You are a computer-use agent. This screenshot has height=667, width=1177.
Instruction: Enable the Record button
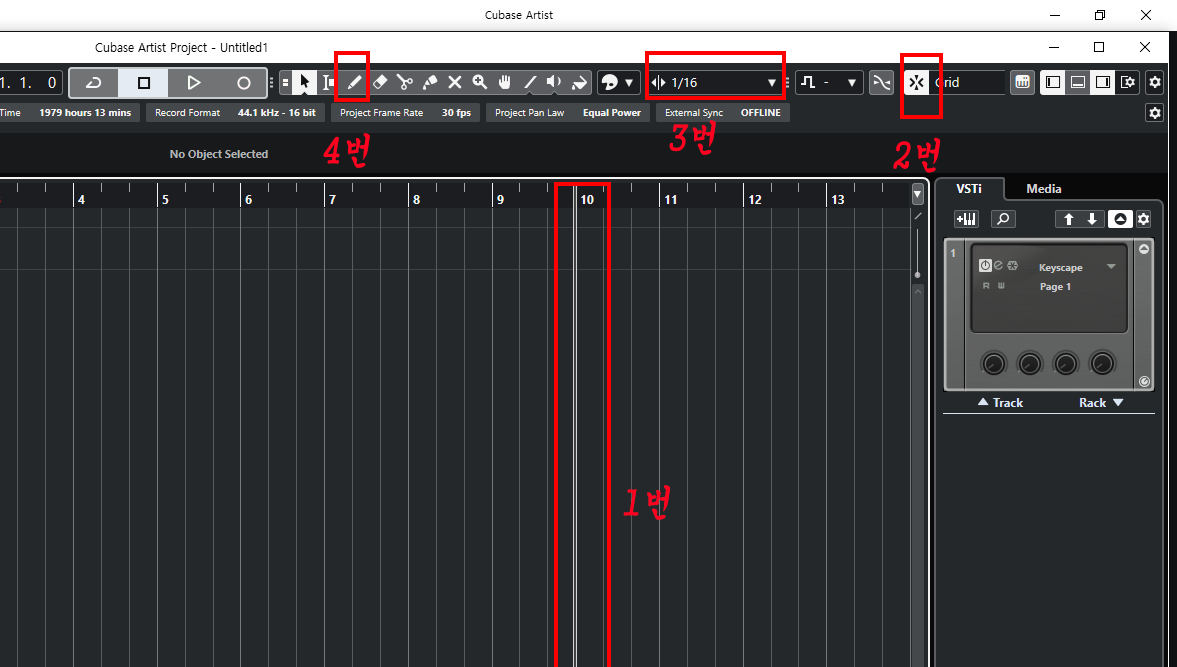(243, 83)
